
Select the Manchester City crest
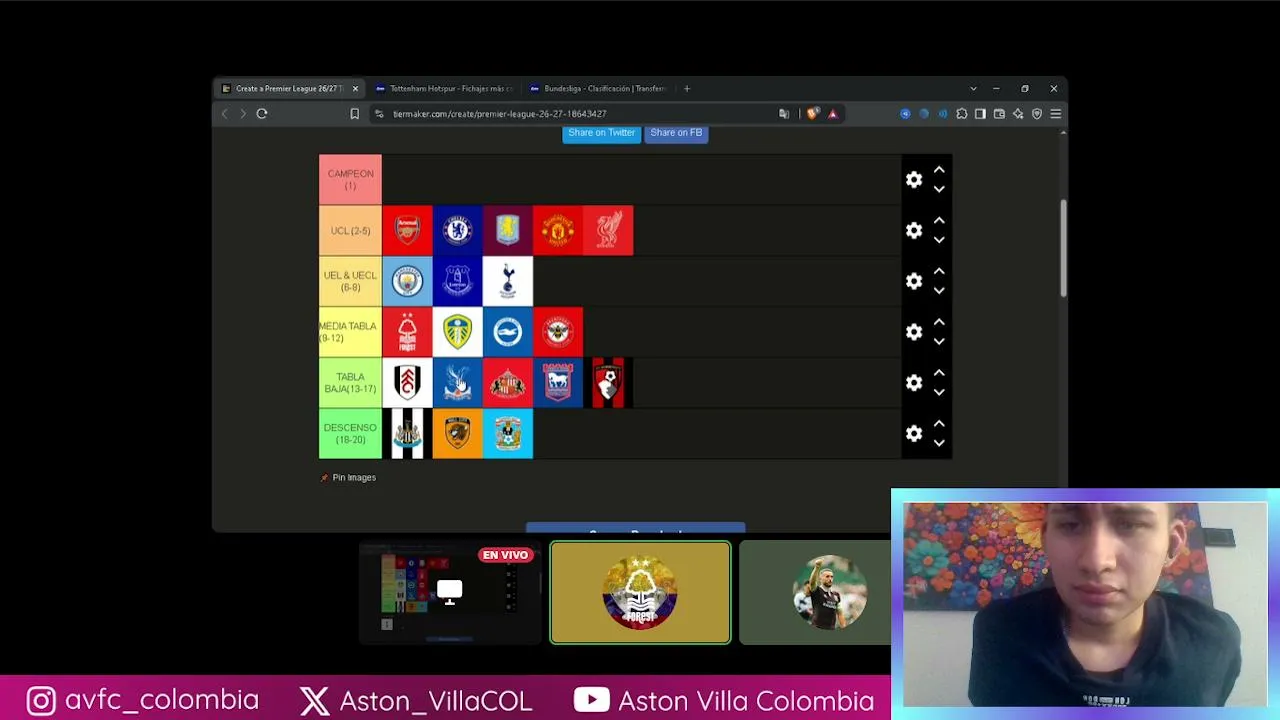407,282
